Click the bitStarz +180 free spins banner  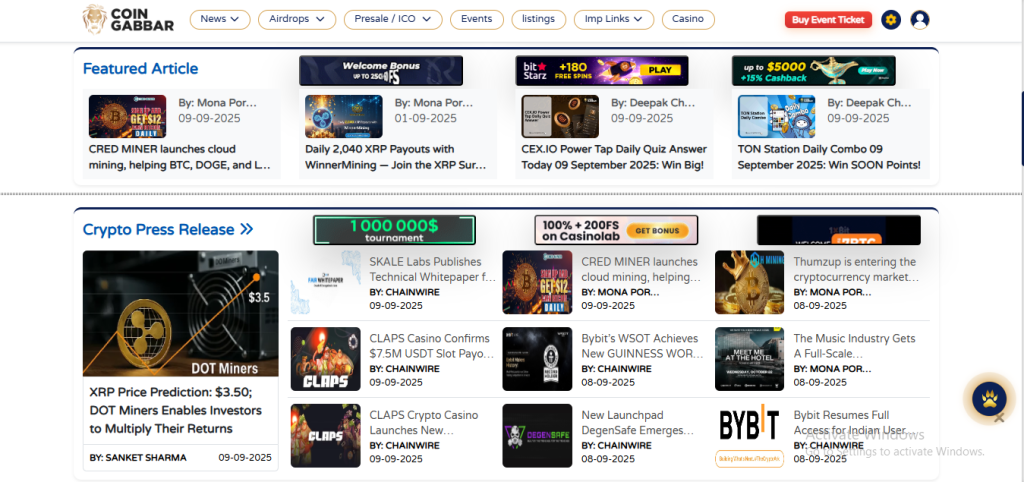(602, 71)
